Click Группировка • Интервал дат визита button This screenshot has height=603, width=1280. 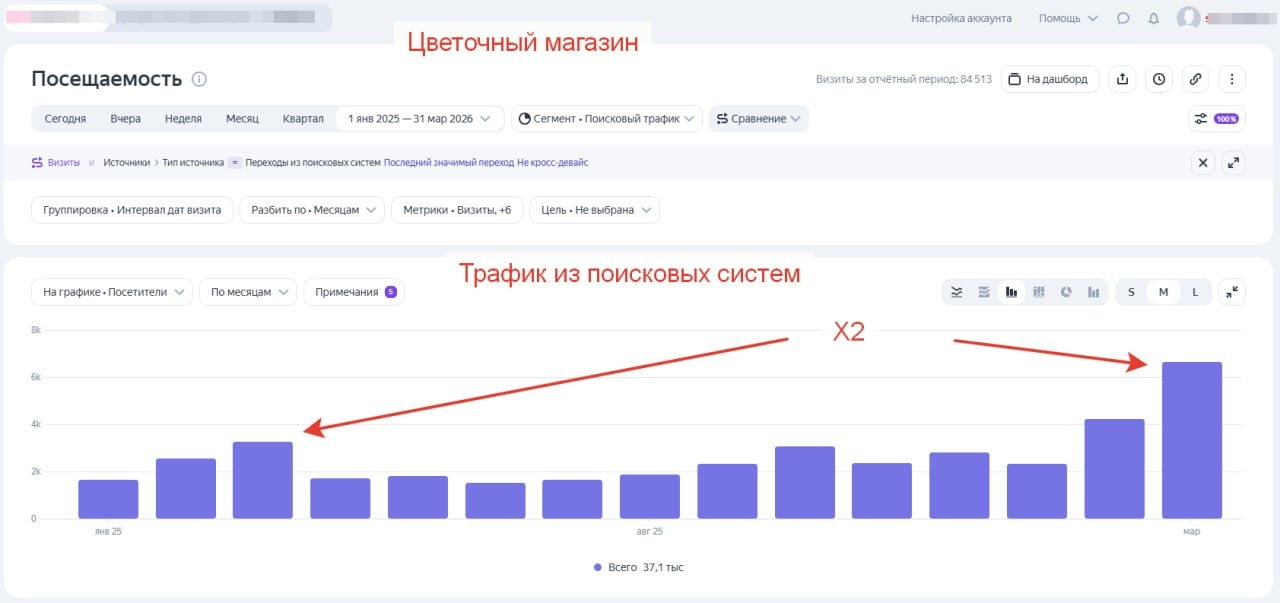[132, 210]
